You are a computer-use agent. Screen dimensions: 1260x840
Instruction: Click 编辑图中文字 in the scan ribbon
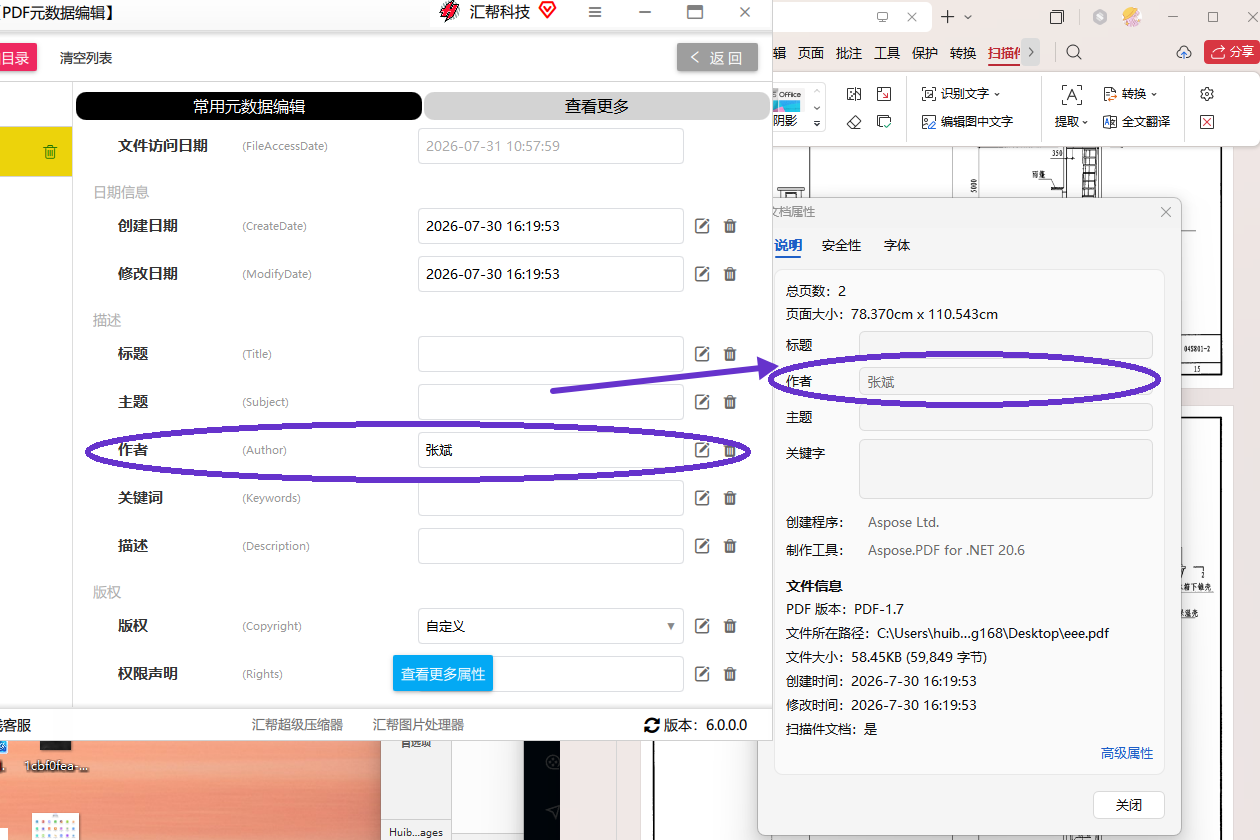pos(967,122)
